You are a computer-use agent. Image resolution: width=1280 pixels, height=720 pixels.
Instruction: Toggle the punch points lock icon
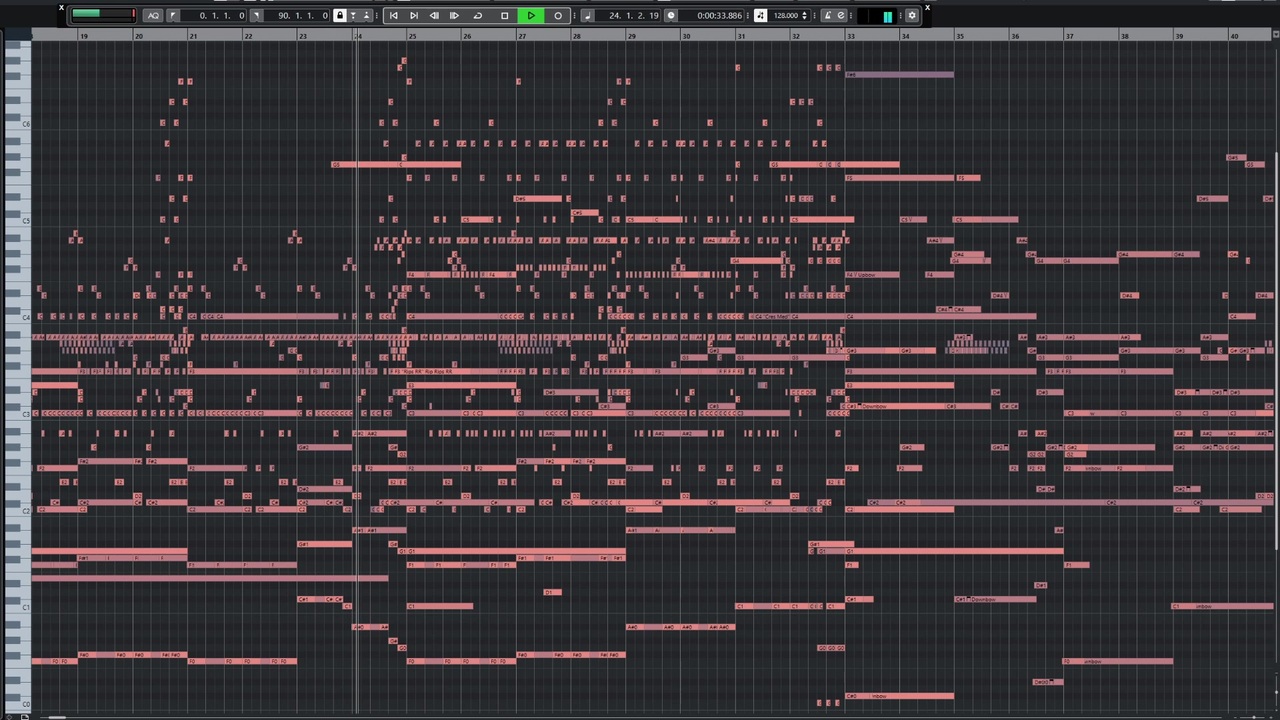click(340, 16)
